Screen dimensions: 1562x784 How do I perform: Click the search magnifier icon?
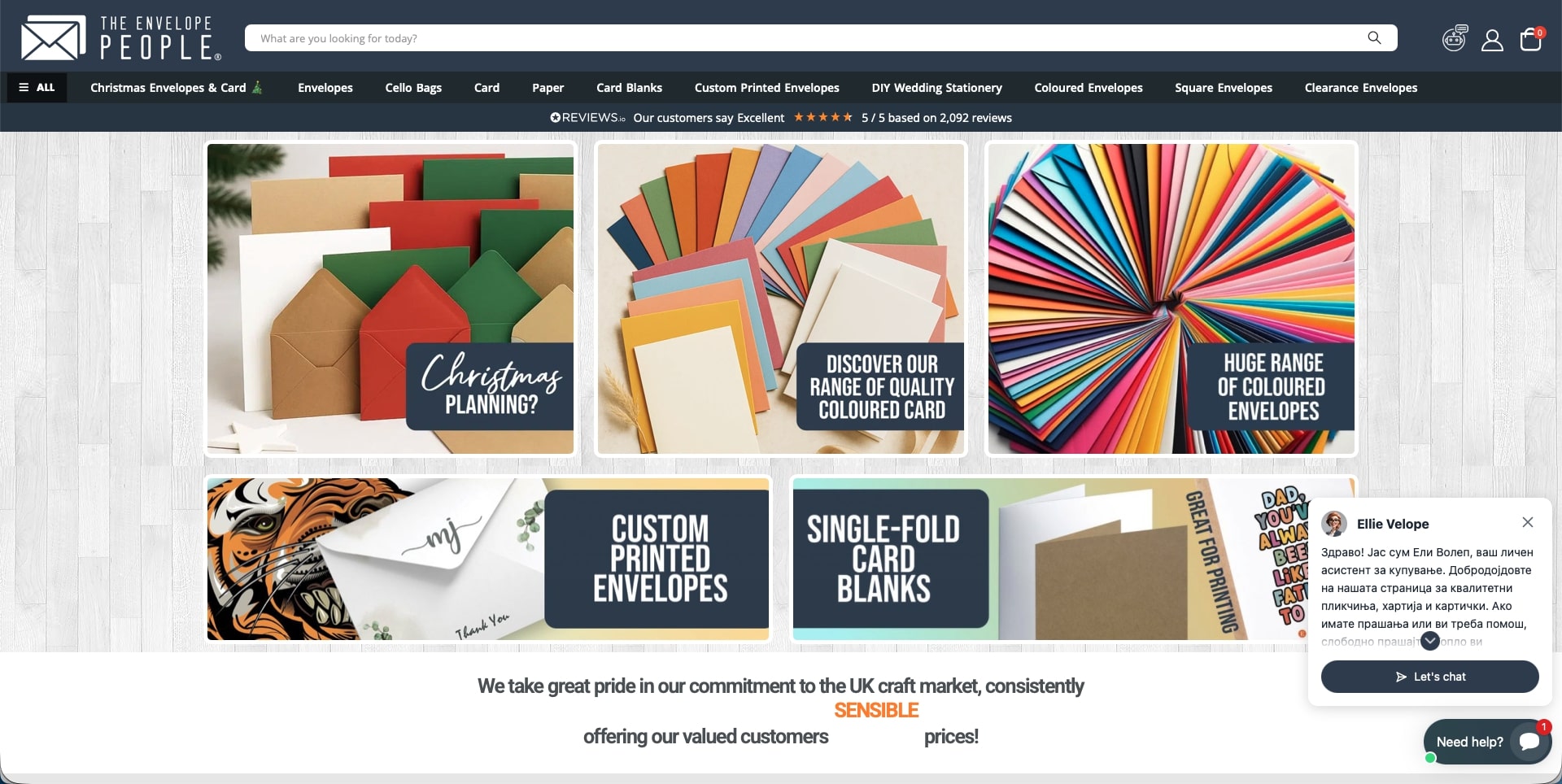[x=1374, y=37]
